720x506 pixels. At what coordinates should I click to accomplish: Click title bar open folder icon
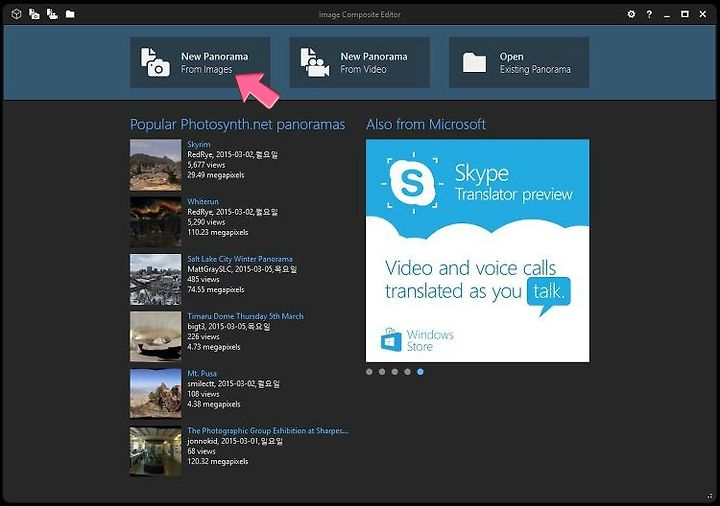click(70, 14)
